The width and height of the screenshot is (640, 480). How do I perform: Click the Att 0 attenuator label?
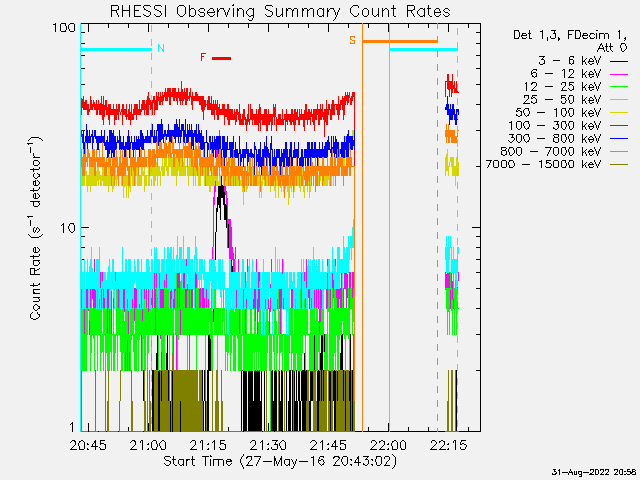tap(612, 48)
